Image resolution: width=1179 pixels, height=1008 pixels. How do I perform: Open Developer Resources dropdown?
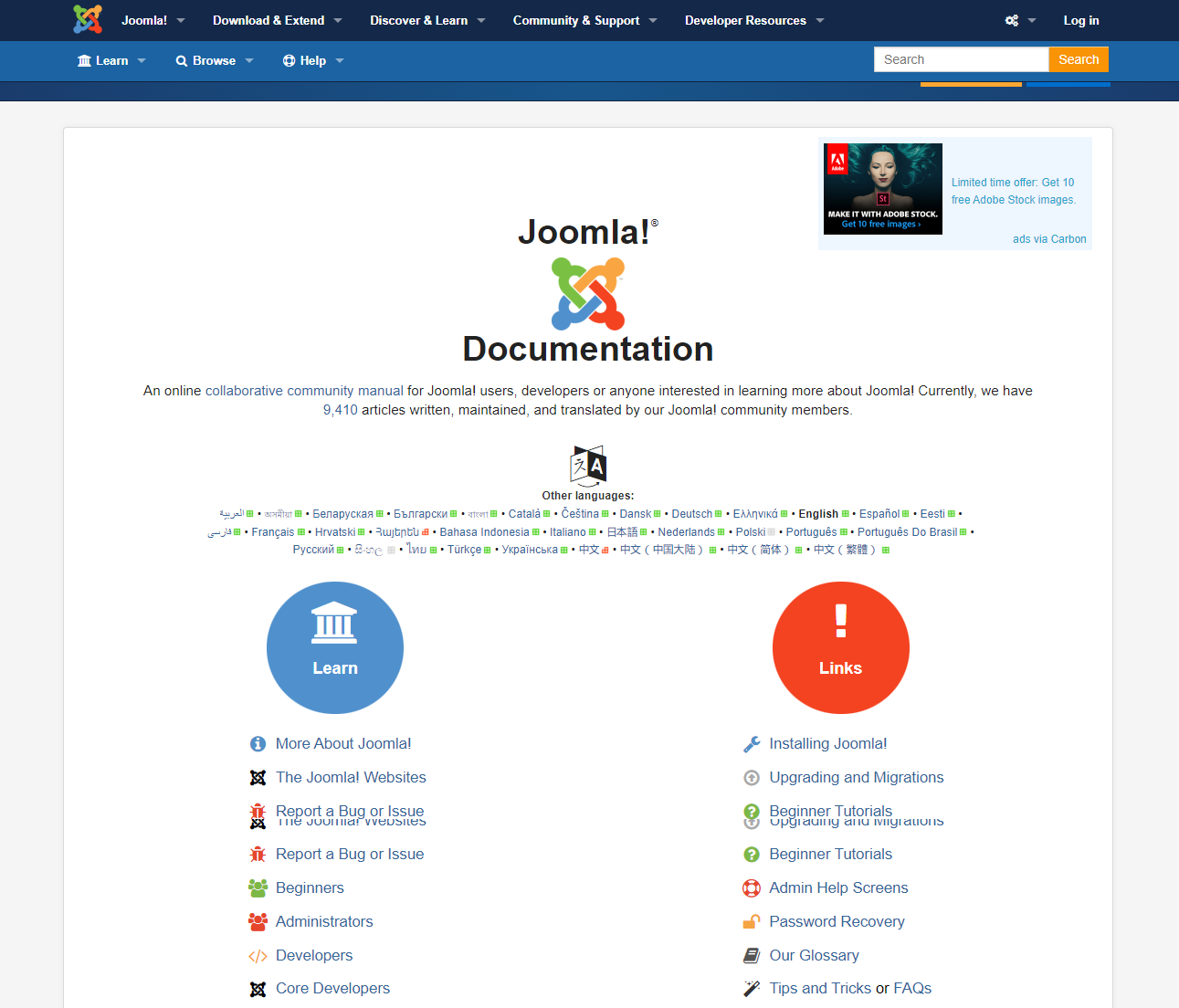point(754,20)
